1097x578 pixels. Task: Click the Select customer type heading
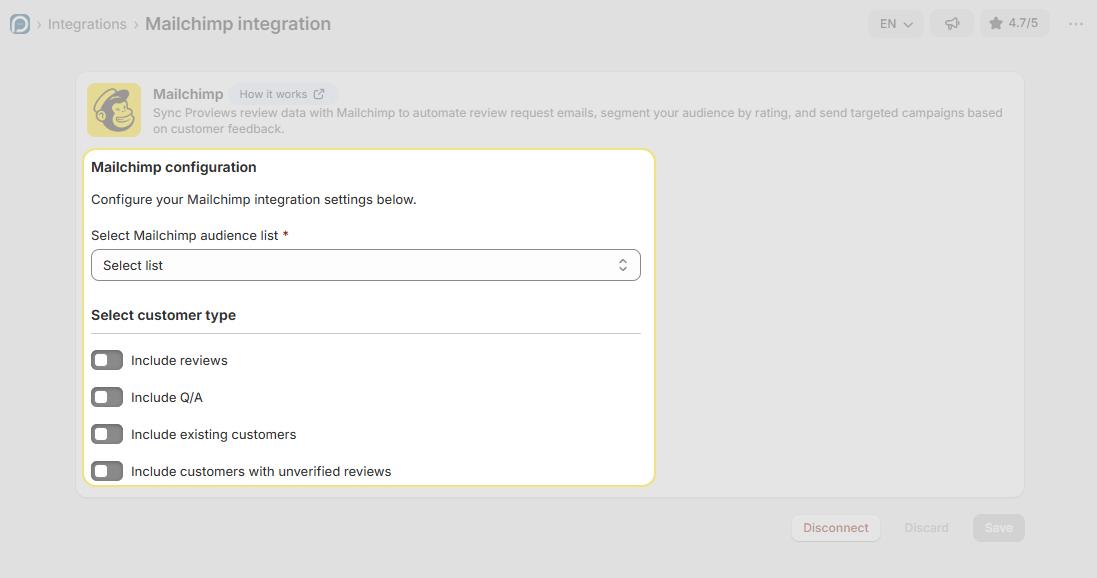click(x=163, y=316)
